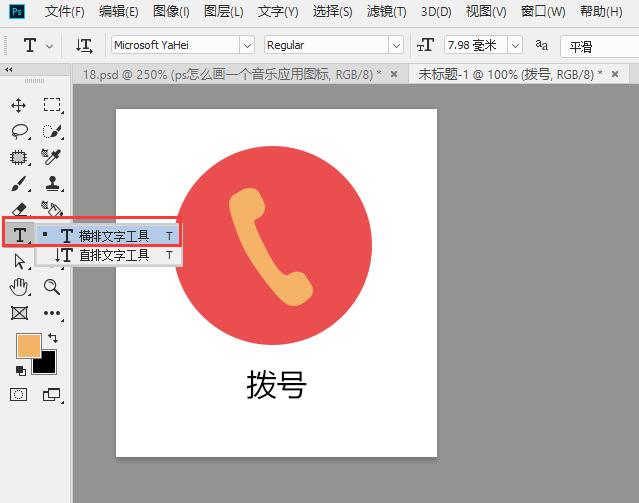Open the 帮助(H) menu

(601, 11)
